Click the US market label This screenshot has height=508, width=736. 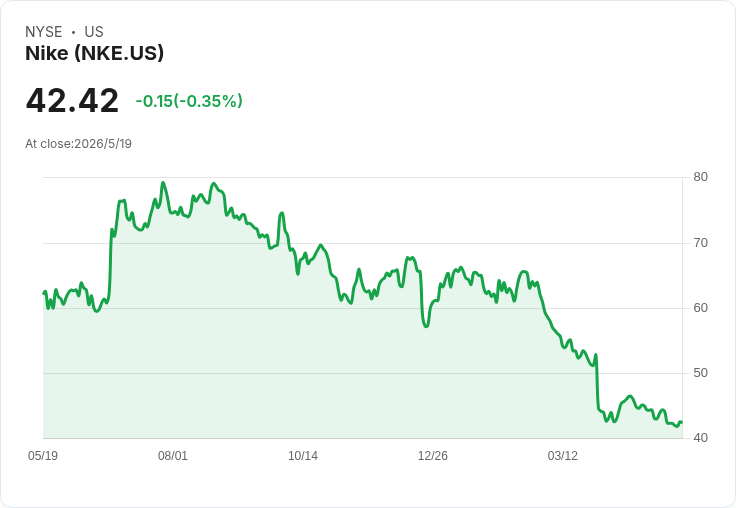pos(94,32)
